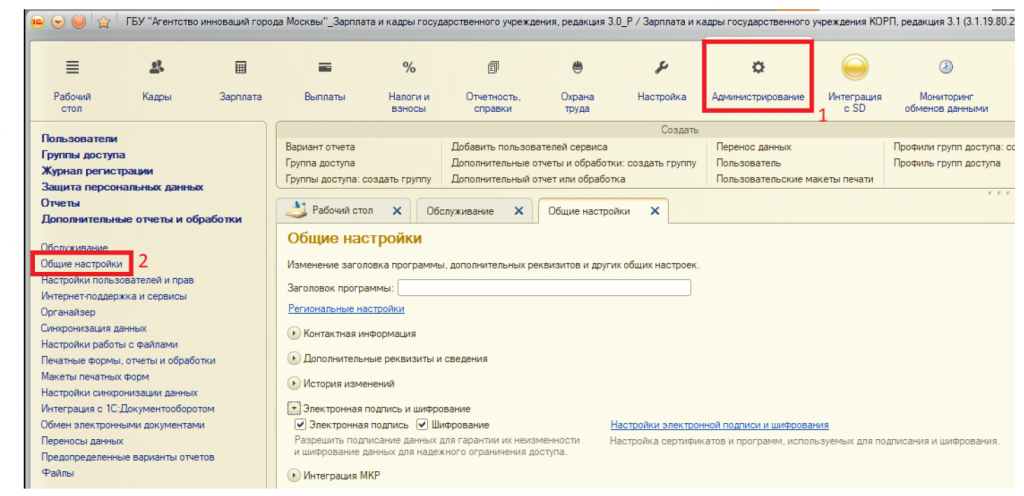Open the Выплаты section icon
This screenshot has height=496, width=1024.
(x=325, y=68)
